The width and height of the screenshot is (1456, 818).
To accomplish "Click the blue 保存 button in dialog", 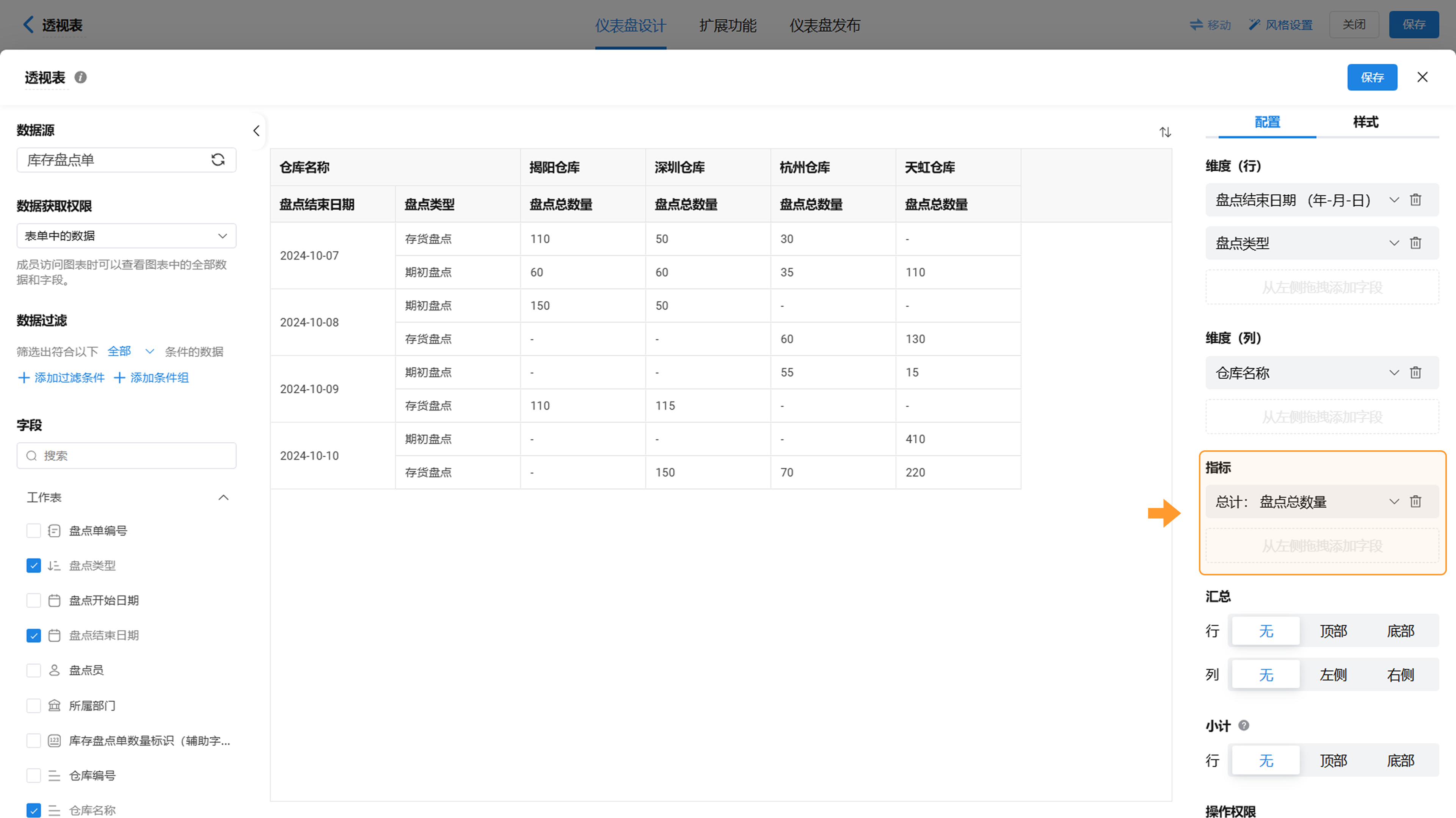I will click(1372, 77).
